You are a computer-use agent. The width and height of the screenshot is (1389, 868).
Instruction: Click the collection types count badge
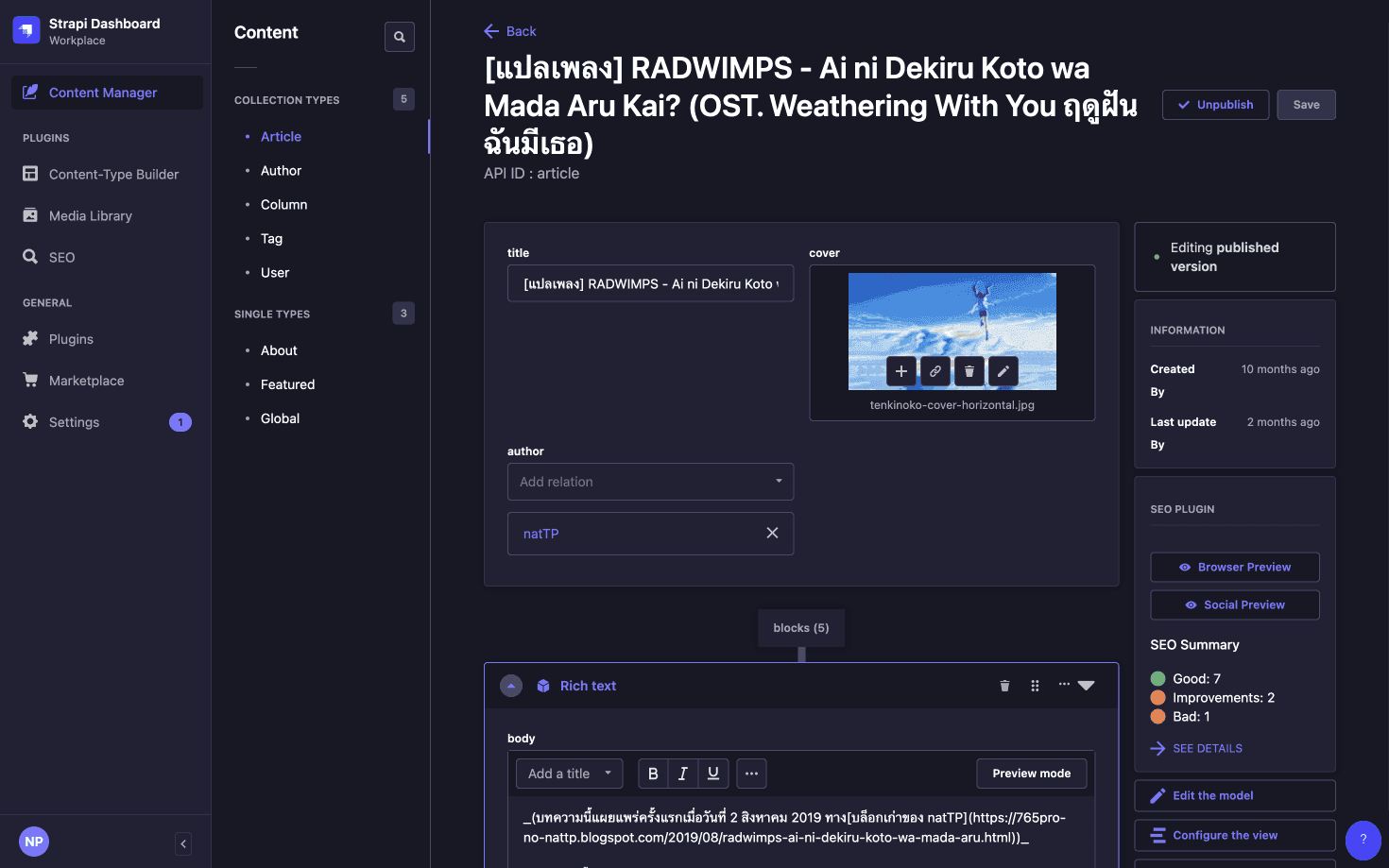(x=403, y=99)
